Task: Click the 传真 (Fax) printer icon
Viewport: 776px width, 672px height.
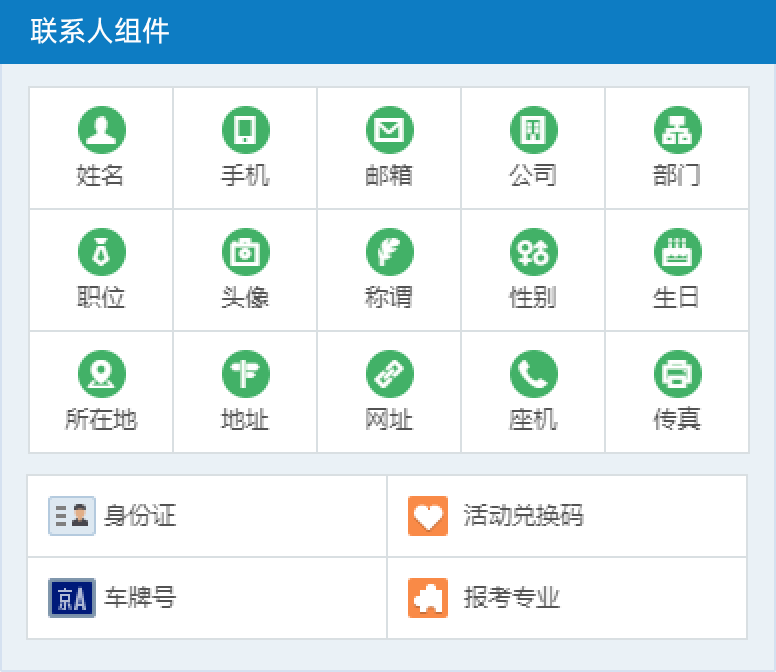Action: [x=677, y=374]
